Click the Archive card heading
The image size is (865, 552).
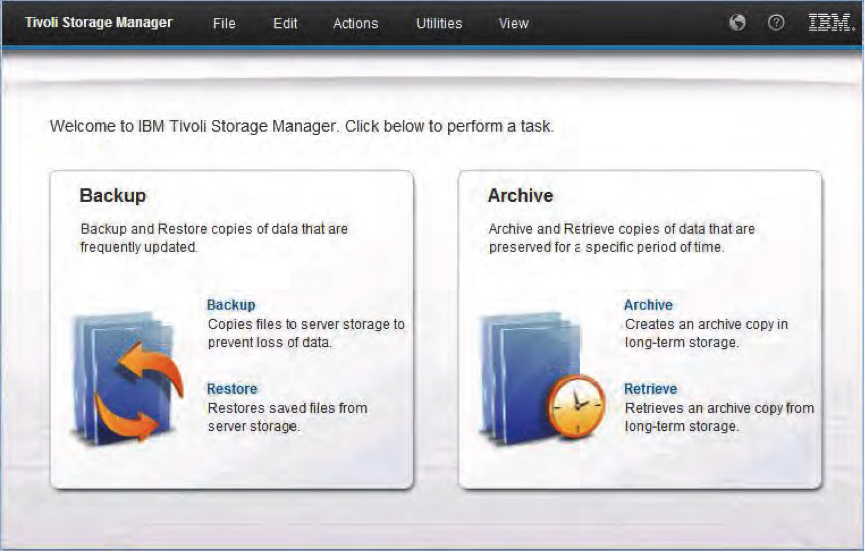[520, 196]
